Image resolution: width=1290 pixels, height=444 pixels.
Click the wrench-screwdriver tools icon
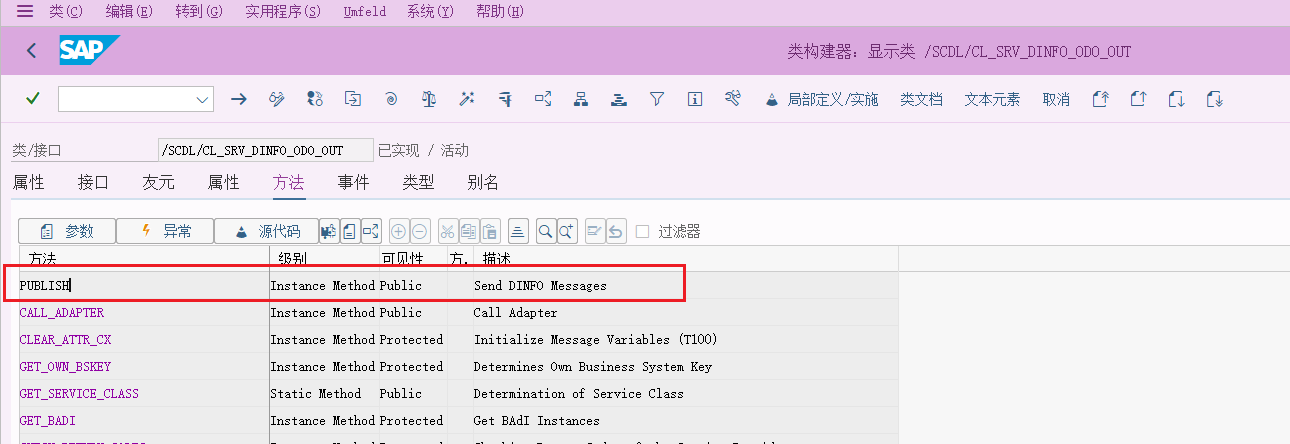click(733, 98)
